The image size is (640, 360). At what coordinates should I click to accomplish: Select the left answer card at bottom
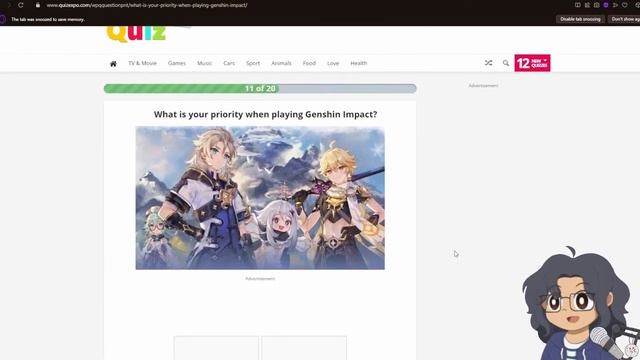click(x=216, y=348)
